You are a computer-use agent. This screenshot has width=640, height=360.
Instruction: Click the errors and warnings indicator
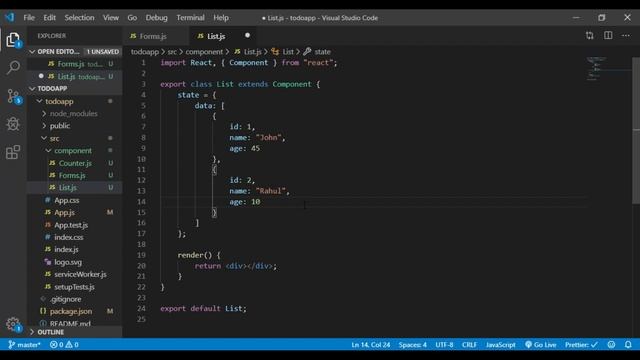coord(64,344)
